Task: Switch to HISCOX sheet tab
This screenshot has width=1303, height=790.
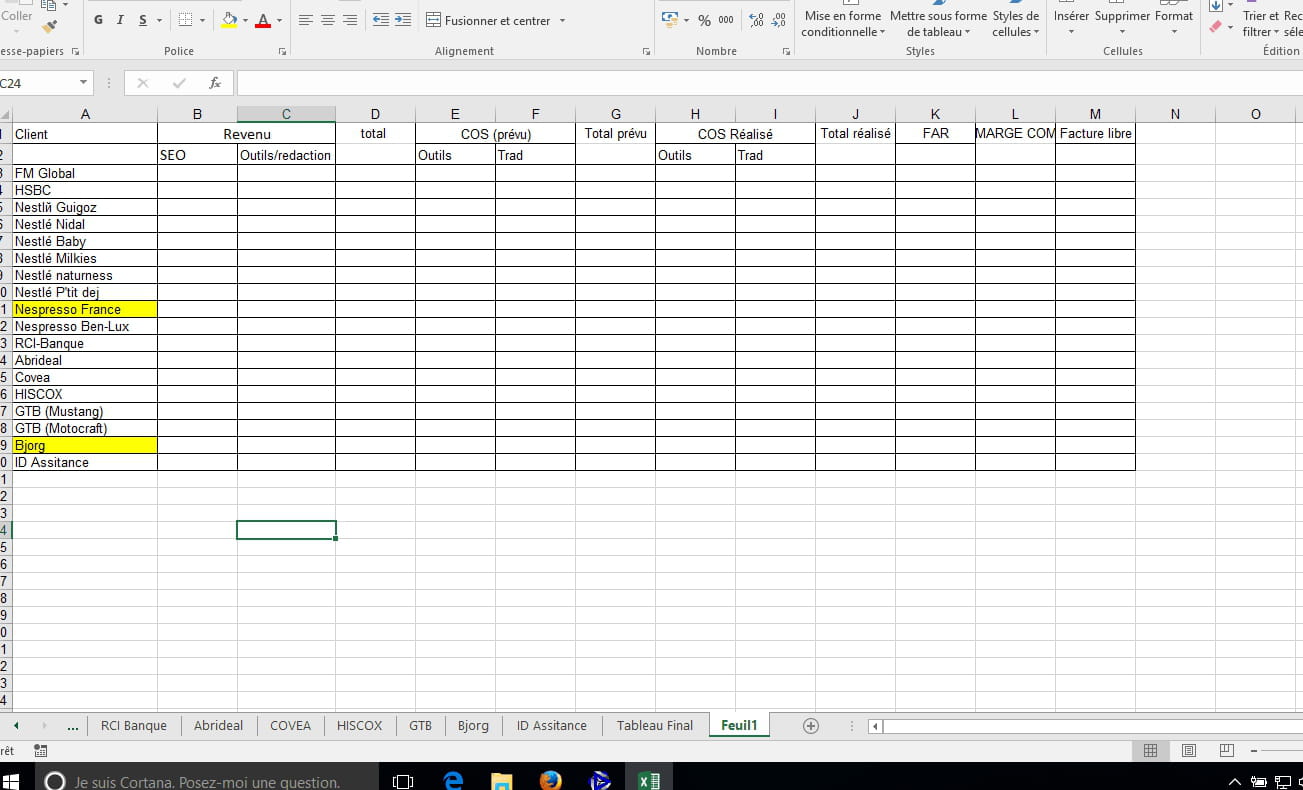Action: click(x=360, y=726)
